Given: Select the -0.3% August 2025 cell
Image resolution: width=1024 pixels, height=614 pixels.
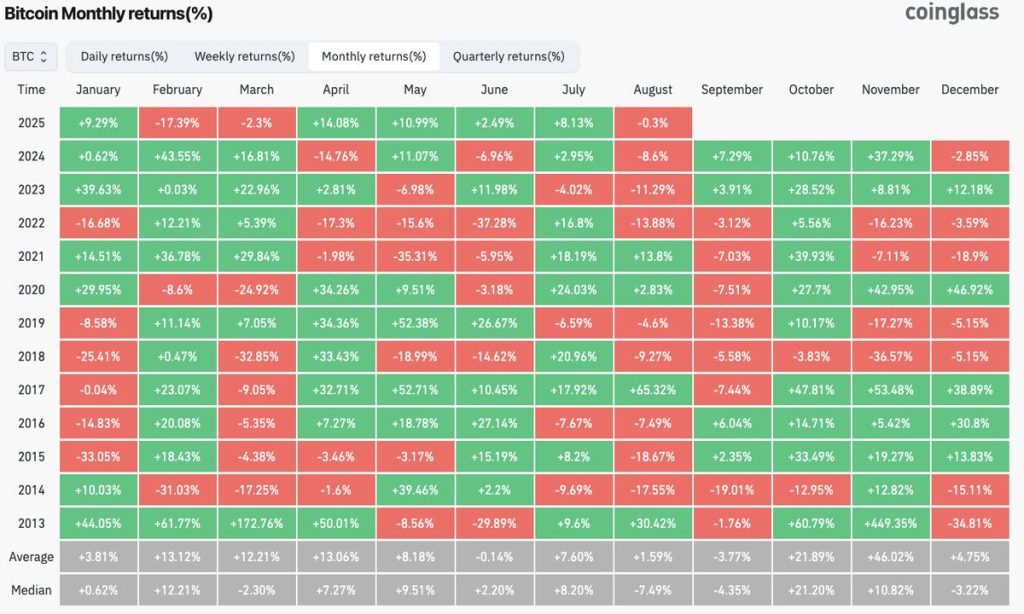Looking at the screenshot, I should (652, 122).
